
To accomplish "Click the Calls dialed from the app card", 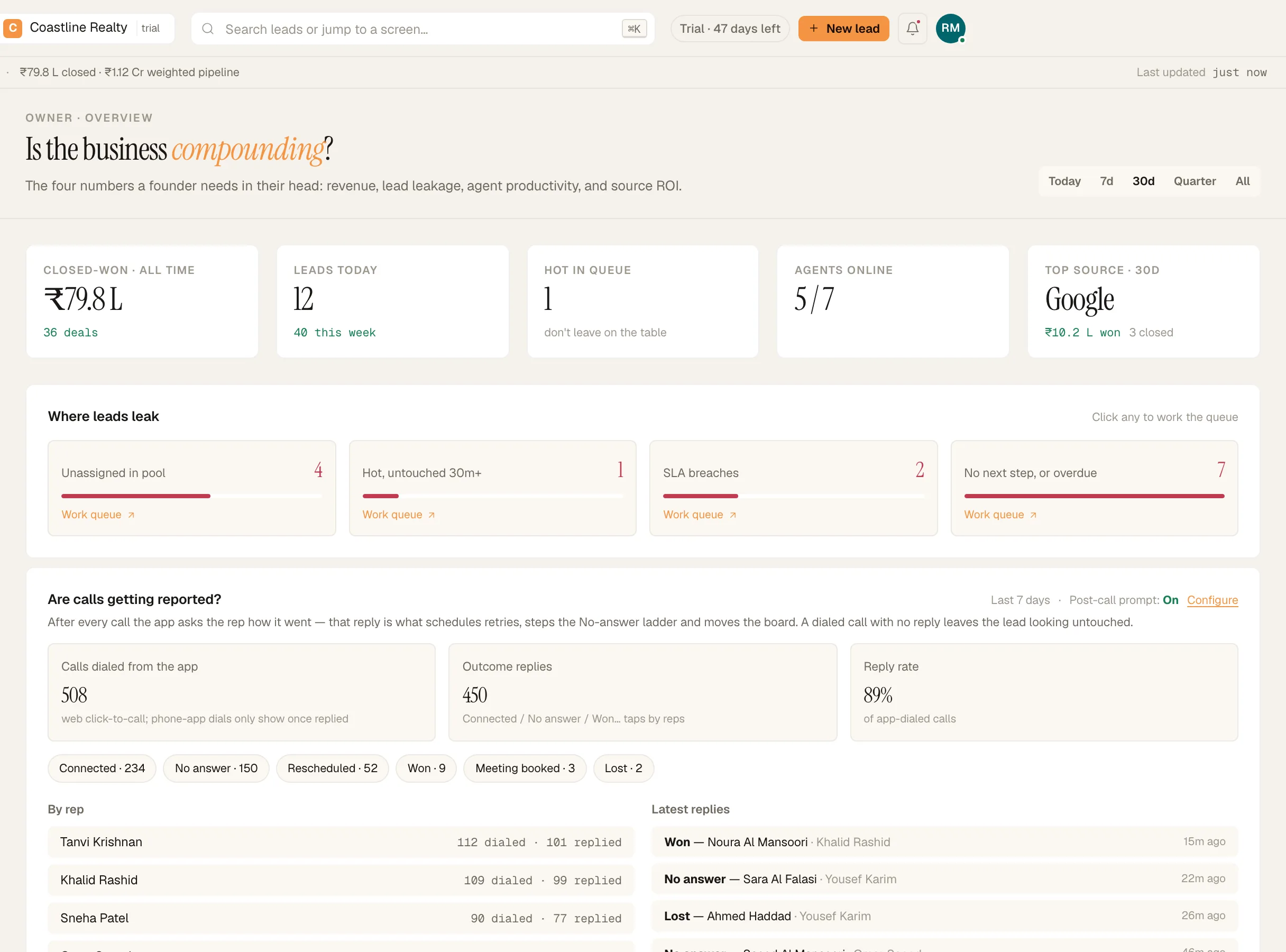I will [242, 692].
